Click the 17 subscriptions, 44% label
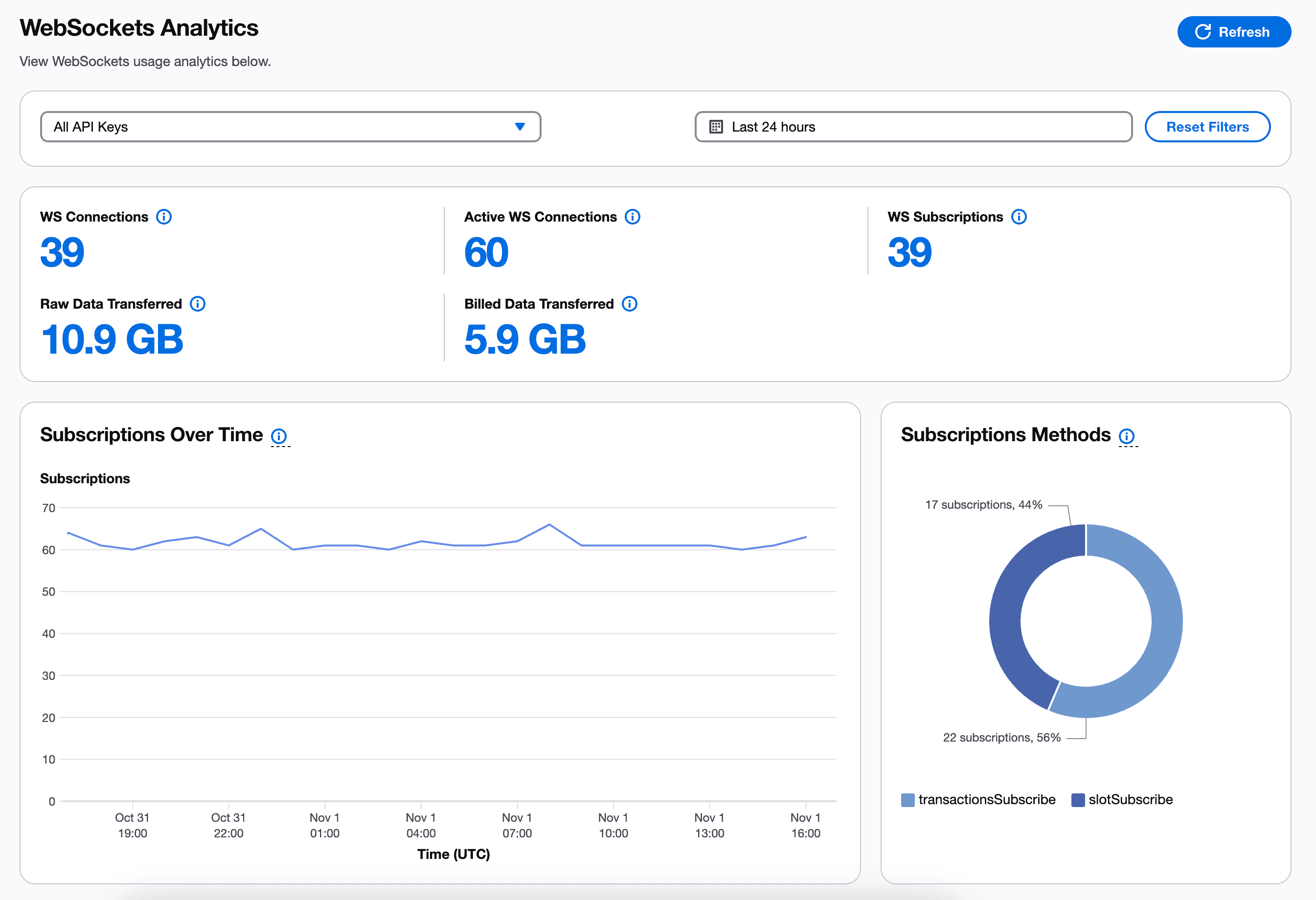Screen dimensions: 1316x900 (984, 504)
